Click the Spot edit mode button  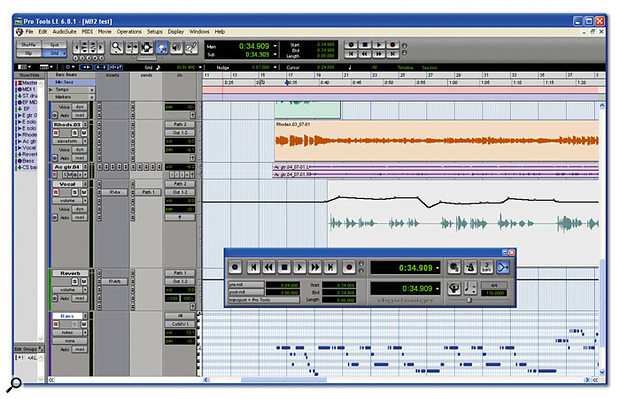[54, 45]
